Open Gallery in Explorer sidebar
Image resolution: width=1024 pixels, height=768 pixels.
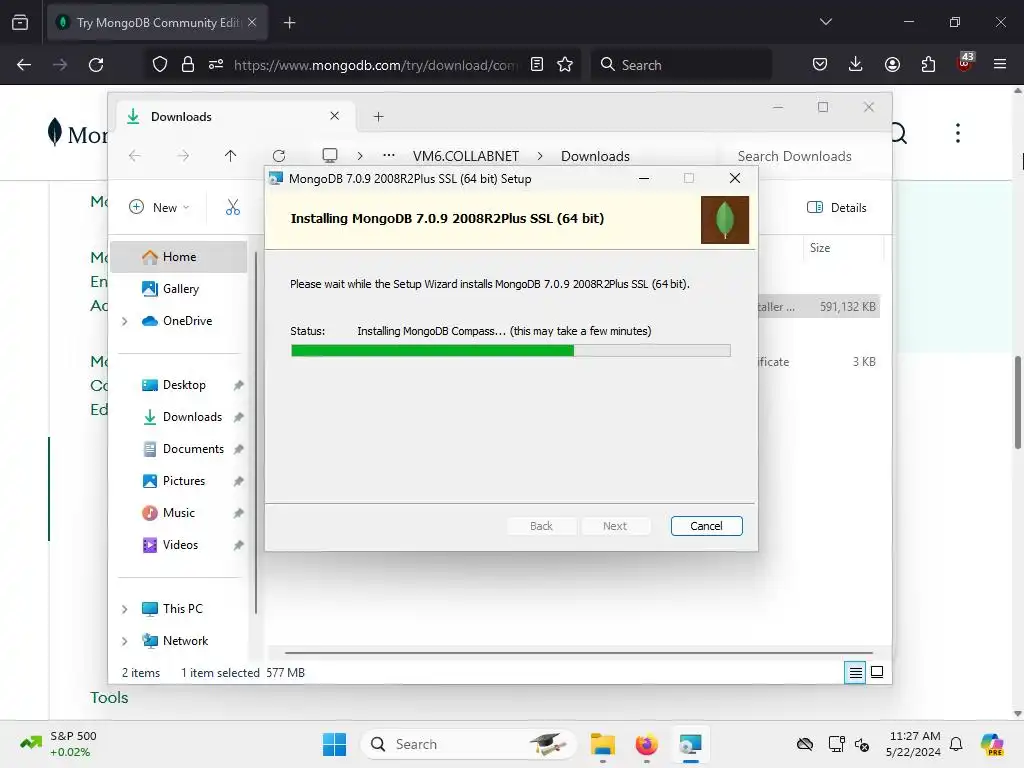(x=180, y=289)
